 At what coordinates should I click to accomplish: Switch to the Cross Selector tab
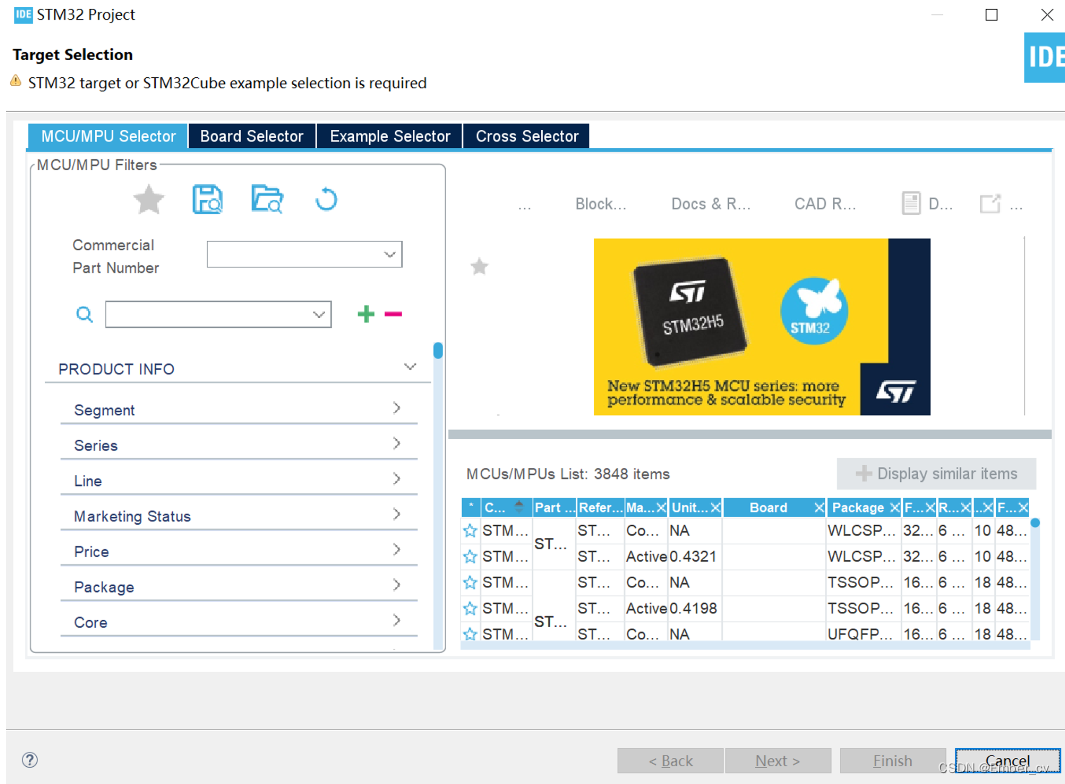tap(527, 137)
